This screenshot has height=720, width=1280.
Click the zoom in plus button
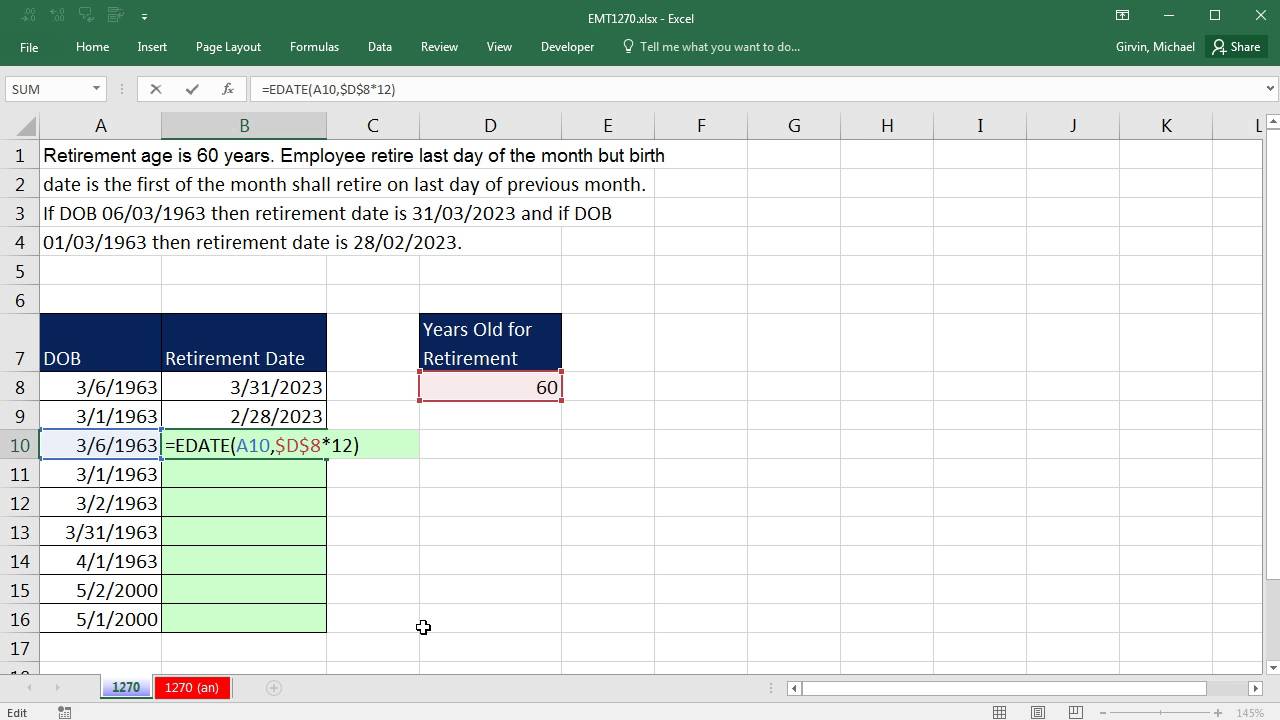(x=1217, y=712)
